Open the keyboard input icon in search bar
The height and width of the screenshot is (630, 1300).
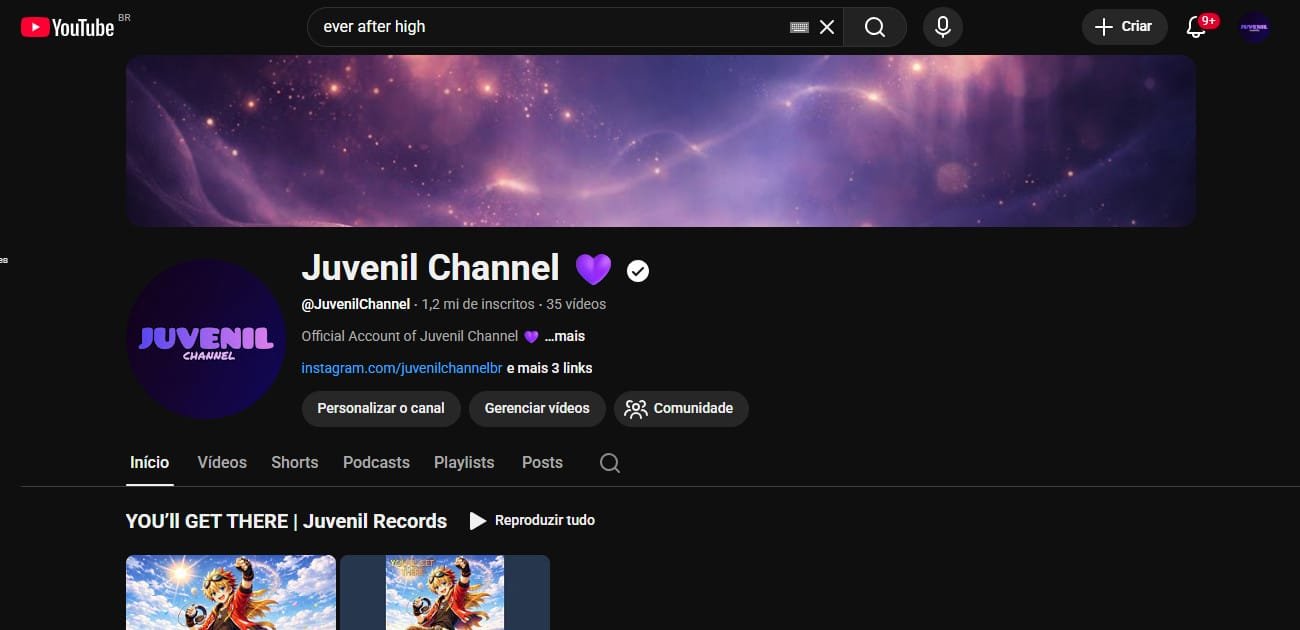pyautogui.click(x=798, y=27)
